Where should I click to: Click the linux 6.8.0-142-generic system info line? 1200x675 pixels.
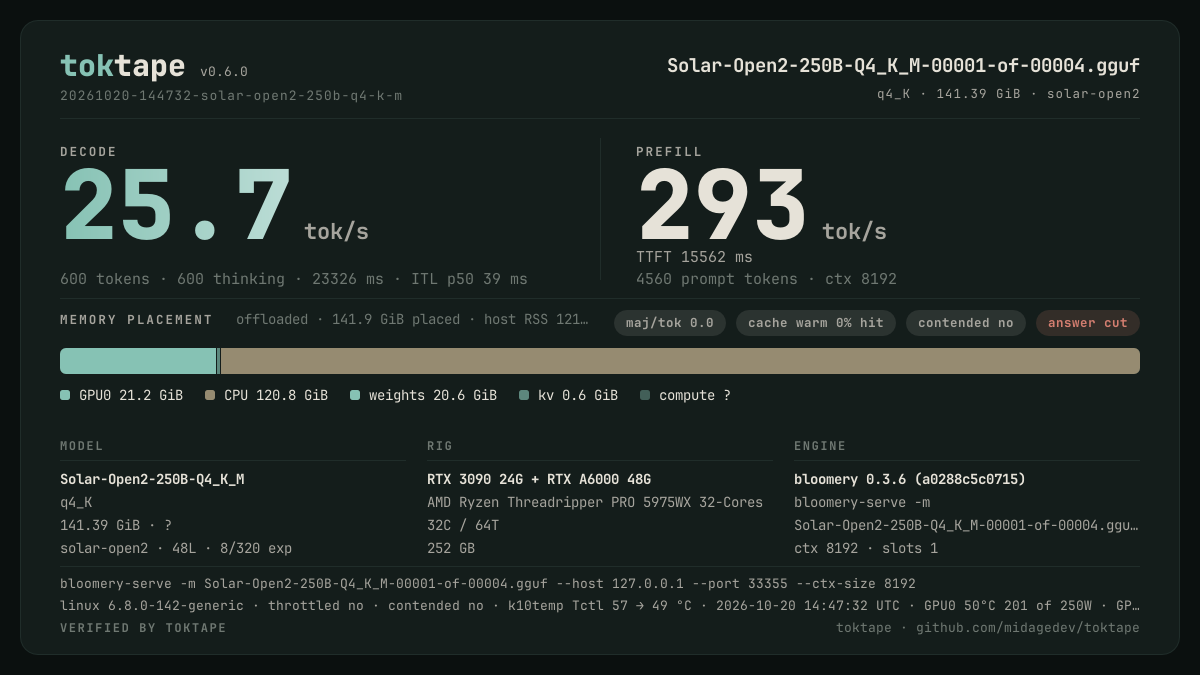click(600, 605)
